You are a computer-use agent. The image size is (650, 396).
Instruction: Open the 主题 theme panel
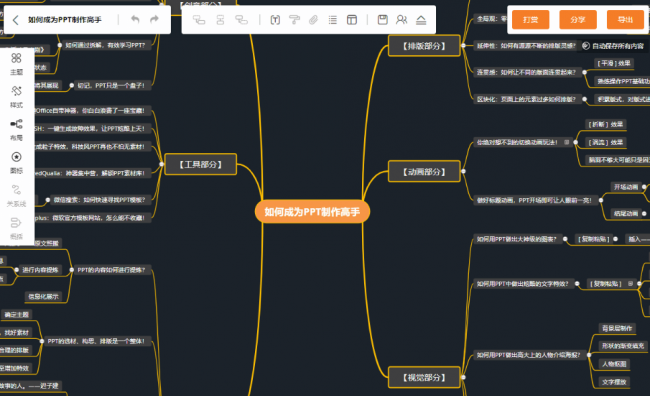coord(16,64)
